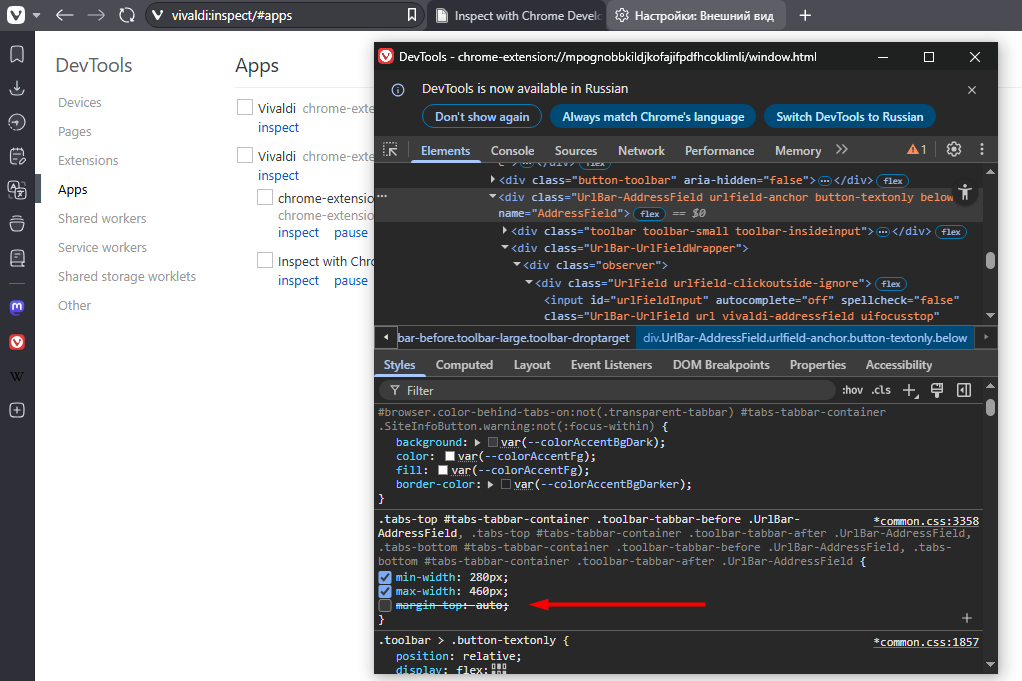Open the Wikipedia web panel
Screen dimensions: 1022x681
tap(17, 376)
